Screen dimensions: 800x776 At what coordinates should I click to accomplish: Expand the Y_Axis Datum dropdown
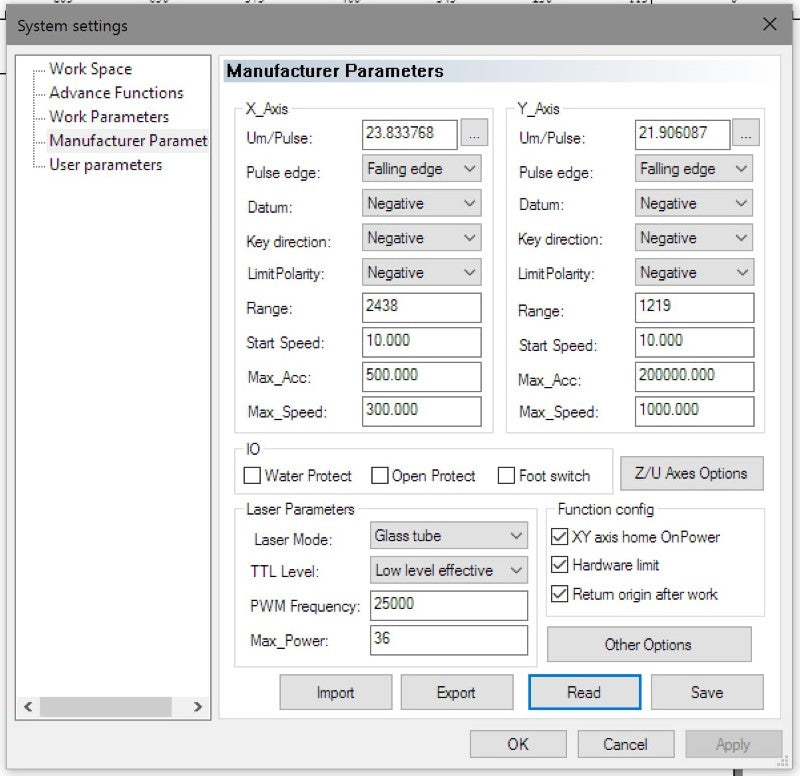coord(694,204)
